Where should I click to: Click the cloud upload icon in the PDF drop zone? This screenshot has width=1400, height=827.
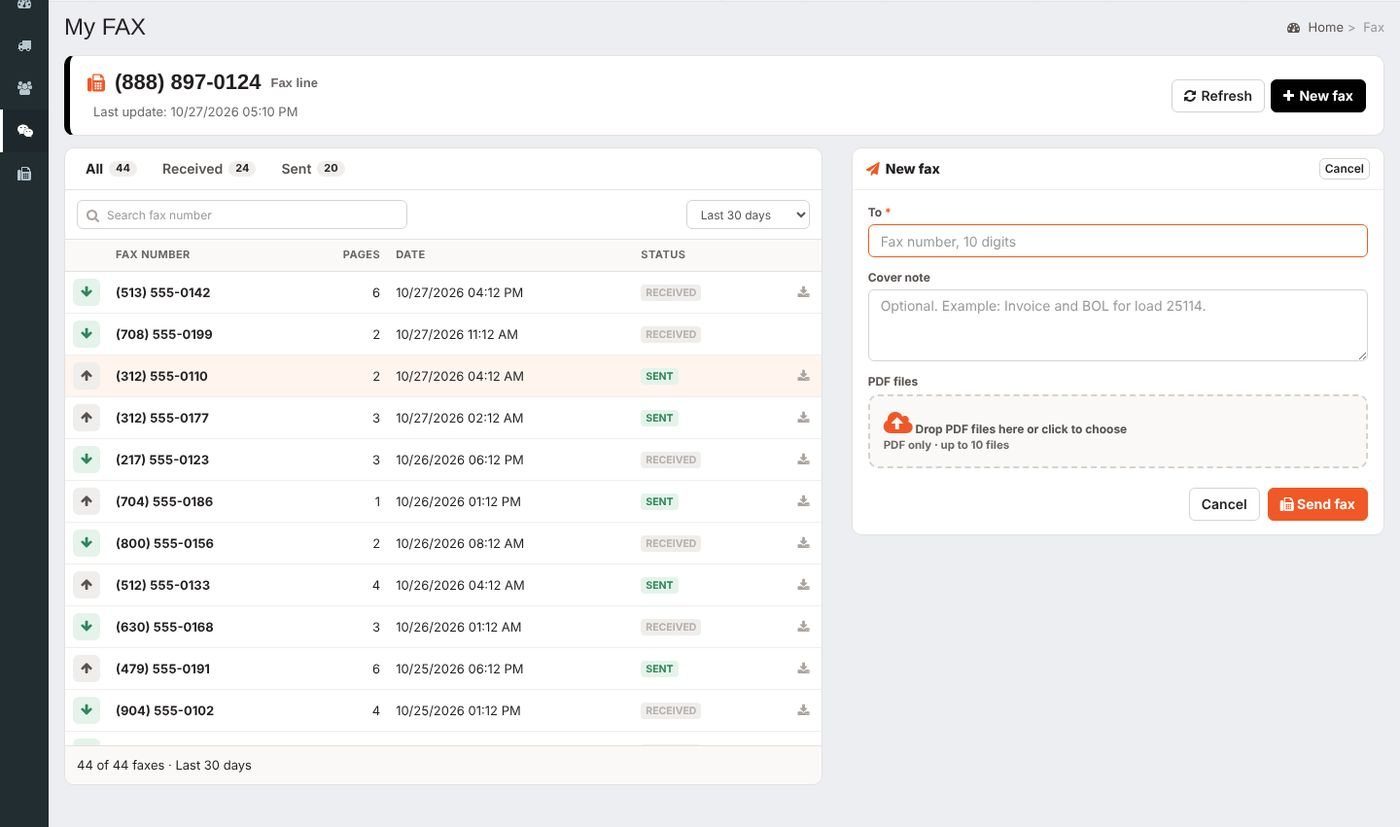(897, 422)
